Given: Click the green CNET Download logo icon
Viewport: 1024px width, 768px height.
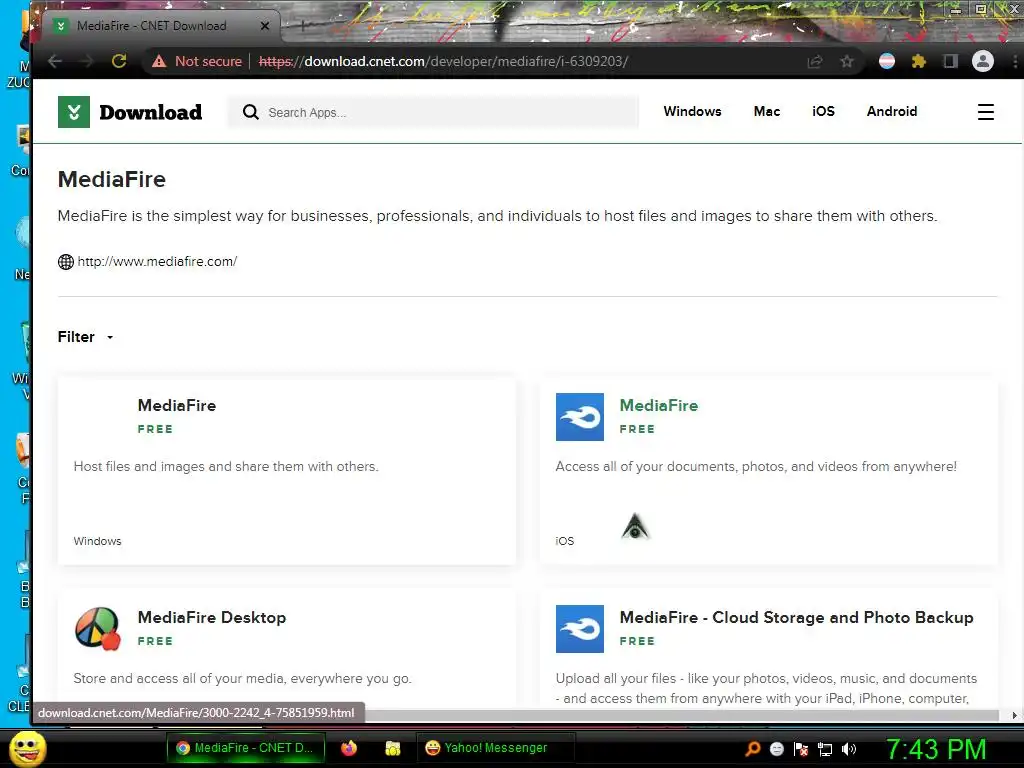Looking at the screenshot, I should (74, 112).
